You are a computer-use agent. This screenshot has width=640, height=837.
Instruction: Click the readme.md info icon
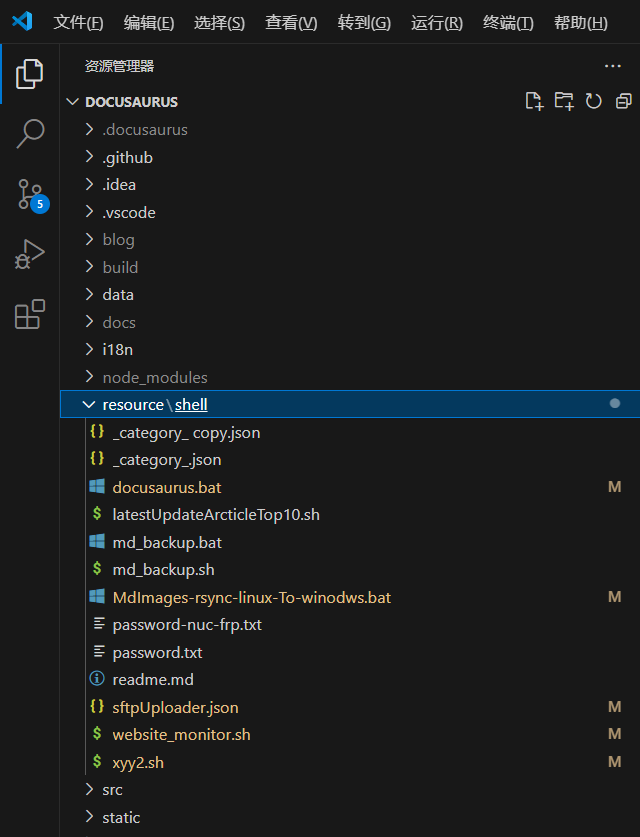point(97,679)
